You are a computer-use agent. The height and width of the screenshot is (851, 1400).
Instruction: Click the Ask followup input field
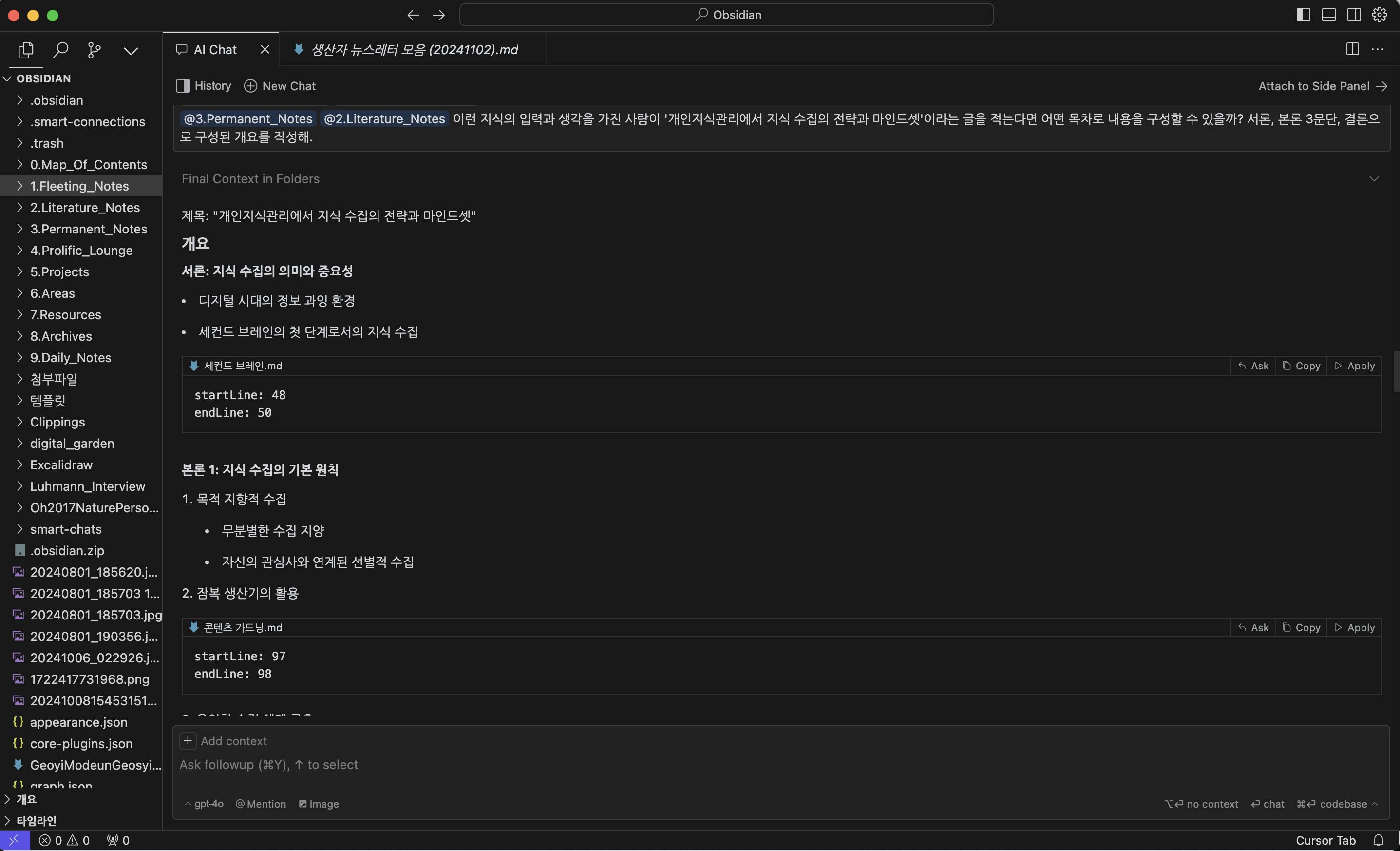pos(781,765)
